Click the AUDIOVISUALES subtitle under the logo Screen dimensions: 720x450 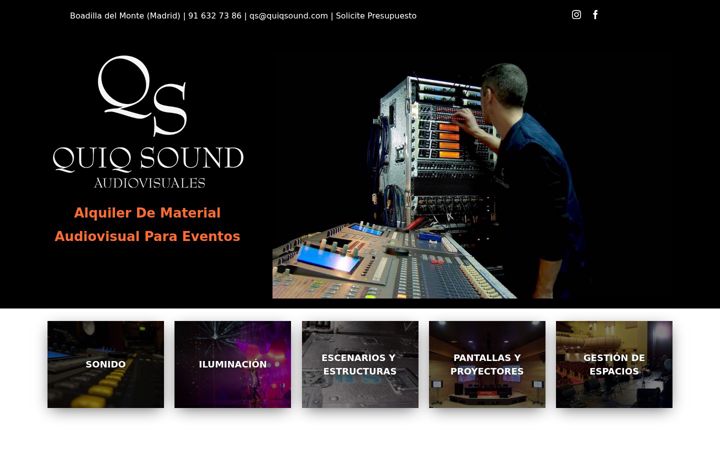coord(150,183)
